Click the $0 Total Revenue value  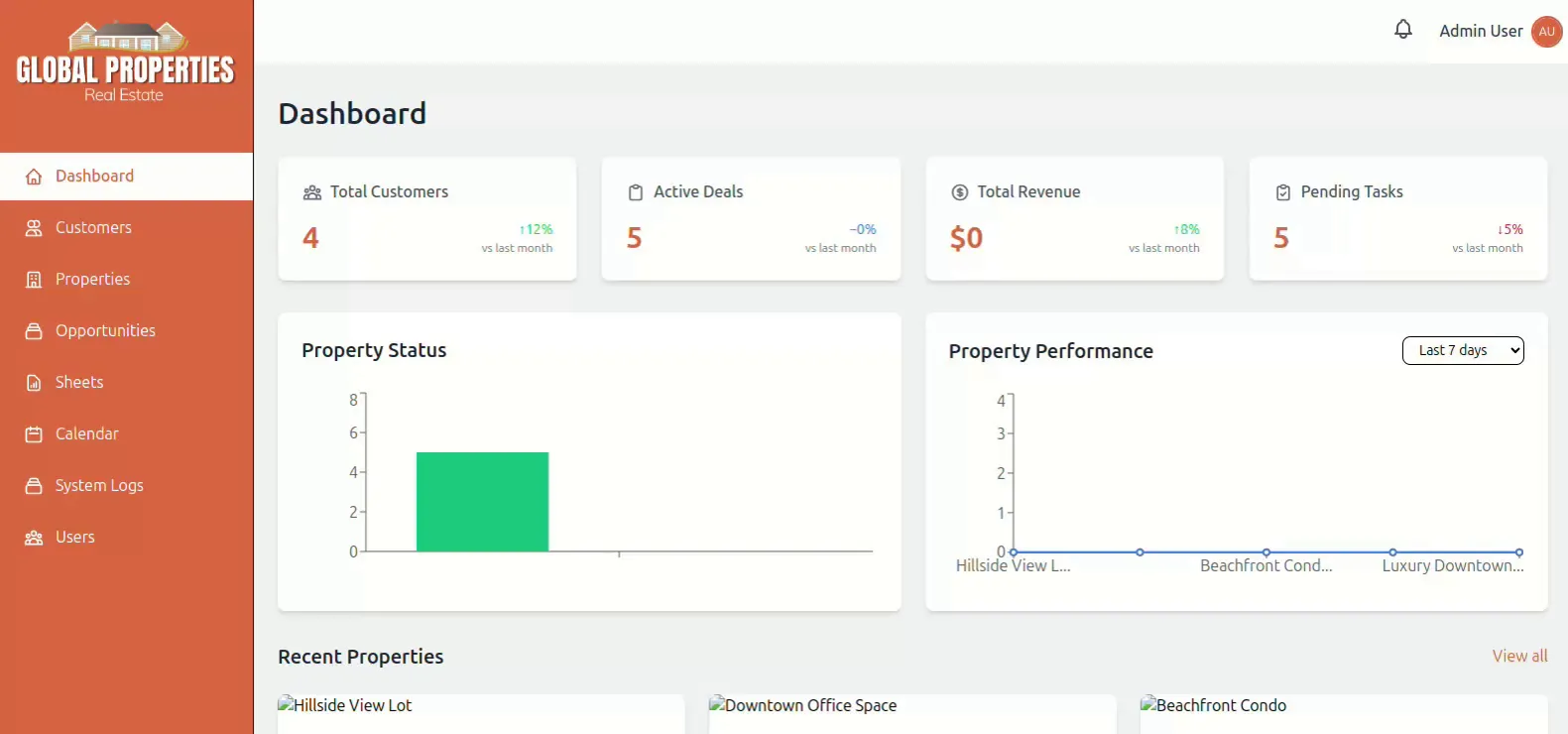(x=966, y=238)
